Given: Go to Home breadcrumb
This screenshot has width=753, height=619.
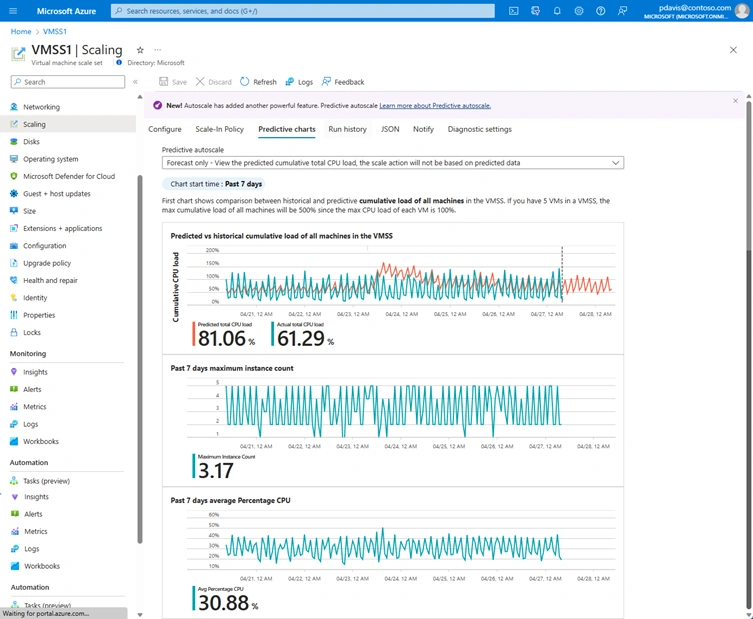Looking at the screenshot, I should [x=21, y=32].
